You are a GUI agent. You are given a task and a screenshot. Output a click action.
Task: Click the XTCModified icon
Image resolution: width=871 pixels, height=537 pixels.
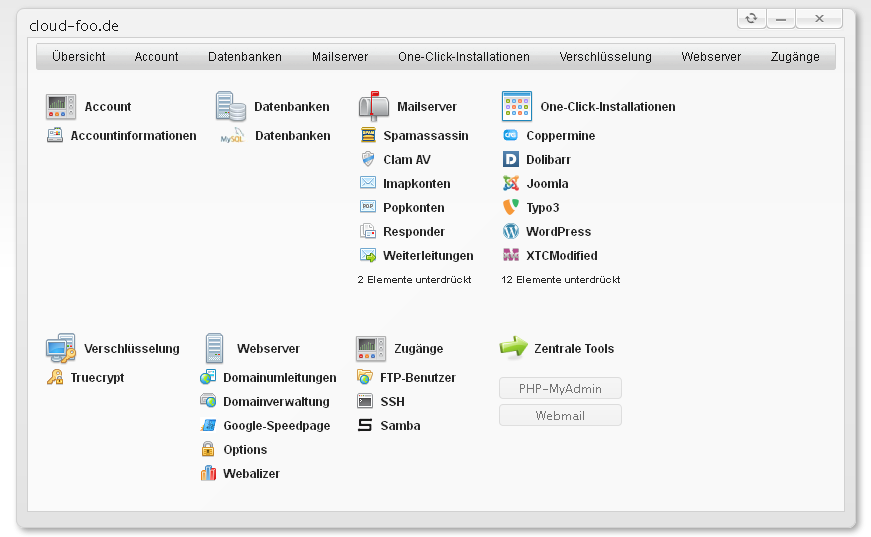[x=510, y=255]
